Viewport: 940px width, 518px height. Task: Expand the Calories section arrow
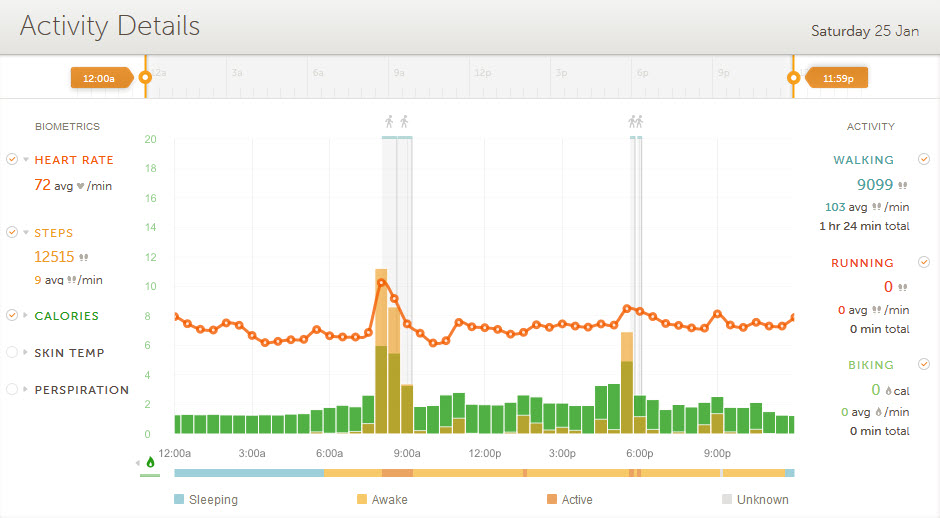[26, 316]
